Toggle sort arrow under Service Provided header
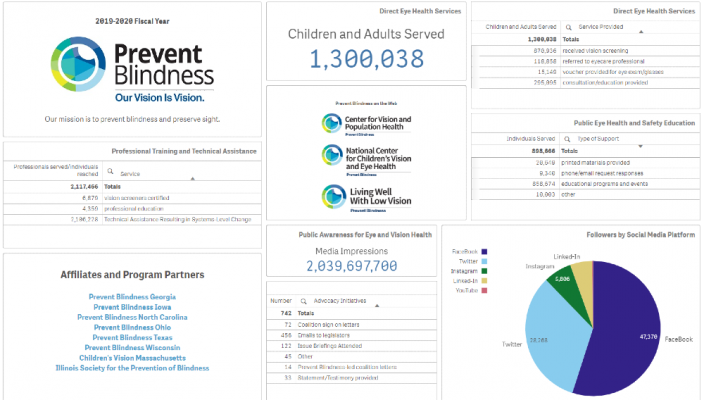 click(641, 32)
